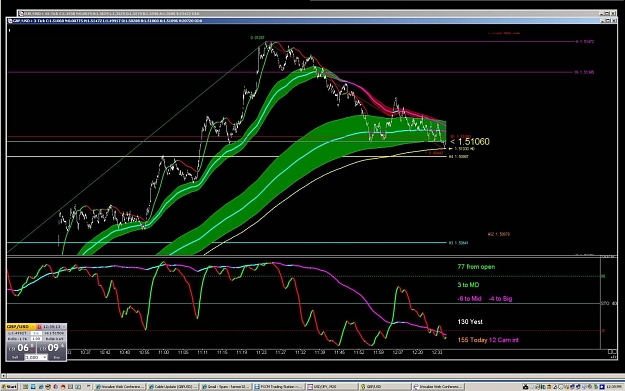Click the Sell button in GBP/USD widget

(15, 357)
